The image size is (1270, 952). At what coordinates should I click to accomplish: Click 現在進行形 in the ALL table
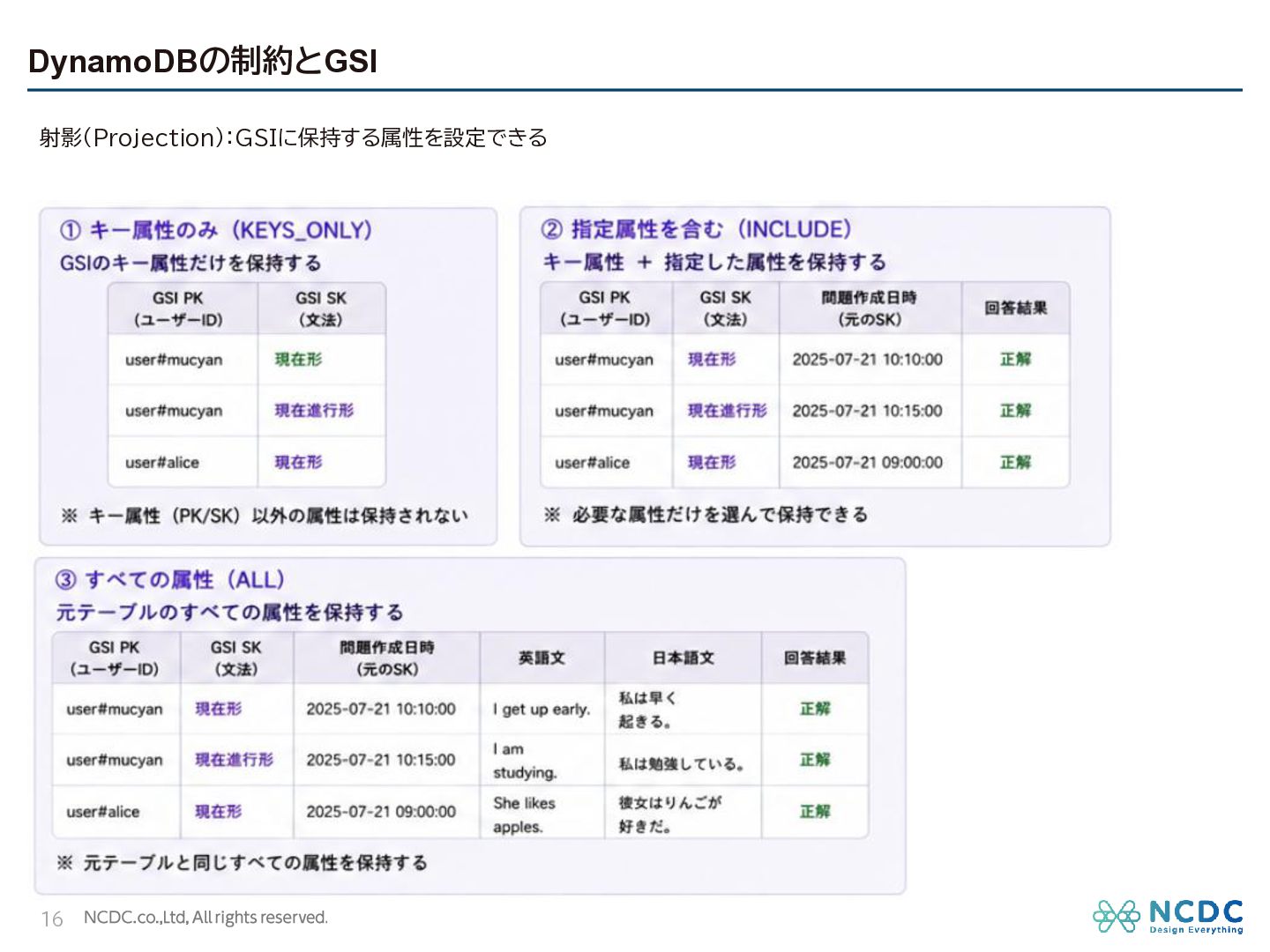pyautogui.click(x=234, y=760)
